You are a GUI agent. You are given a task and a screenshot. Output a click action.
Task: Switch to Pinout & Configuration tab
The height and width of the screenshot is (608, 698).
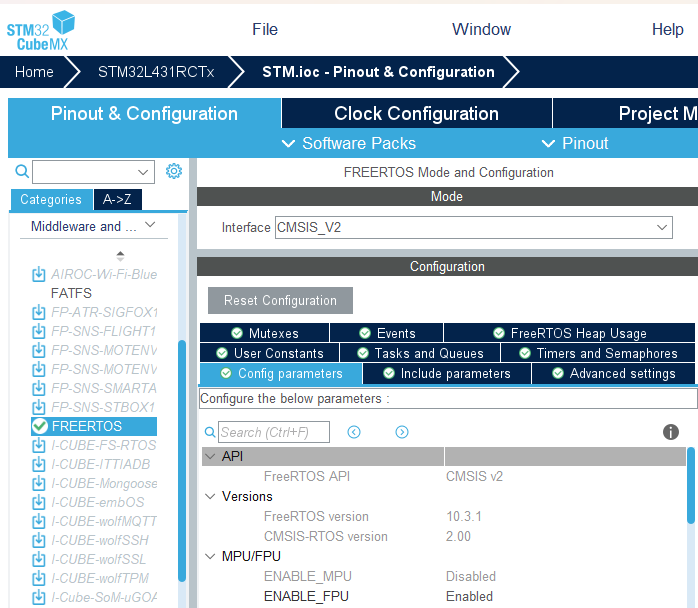(144, 113)
